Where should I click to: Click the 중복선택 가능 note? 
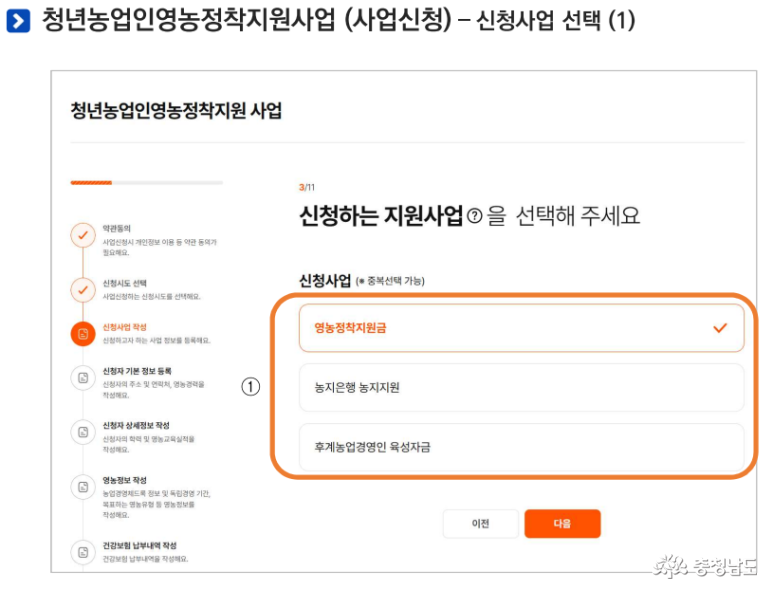point(390,281)
